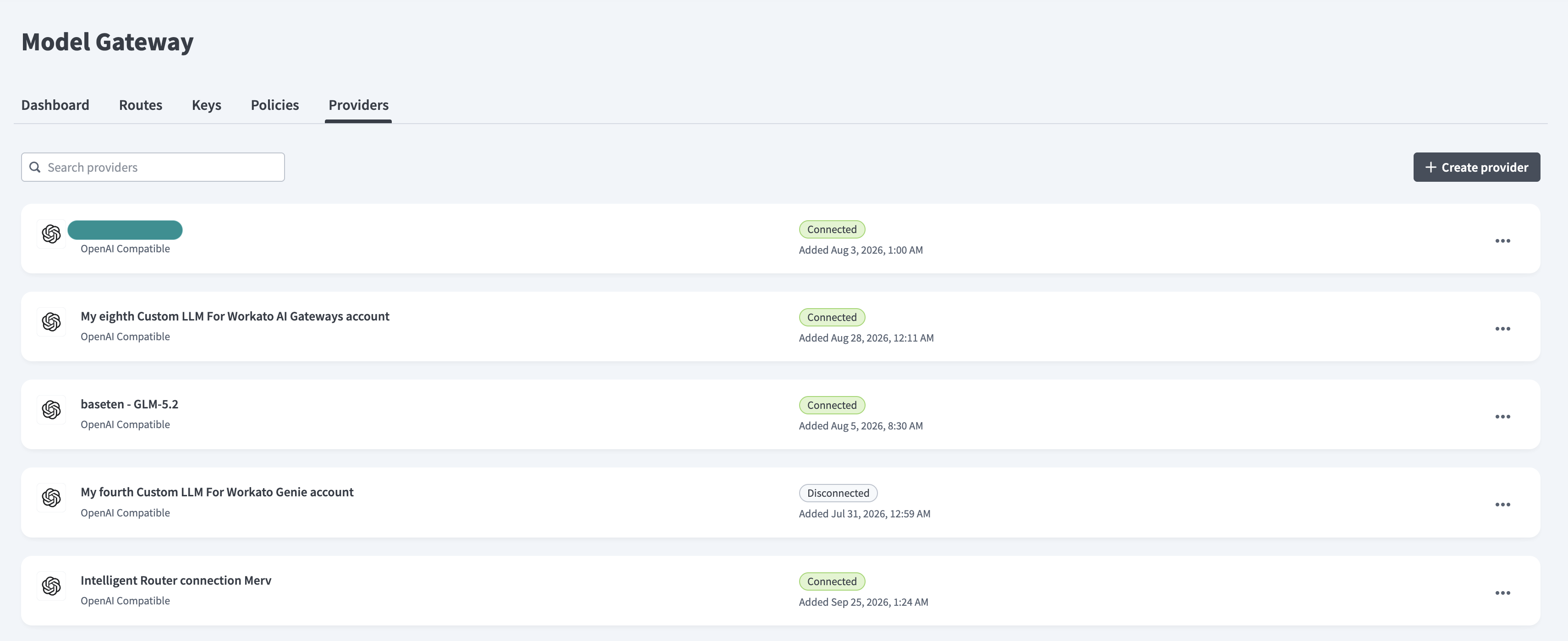1568x641 pixels.
Task: Click Connected badge above Added Aug 3
Action: pos(832,229)
